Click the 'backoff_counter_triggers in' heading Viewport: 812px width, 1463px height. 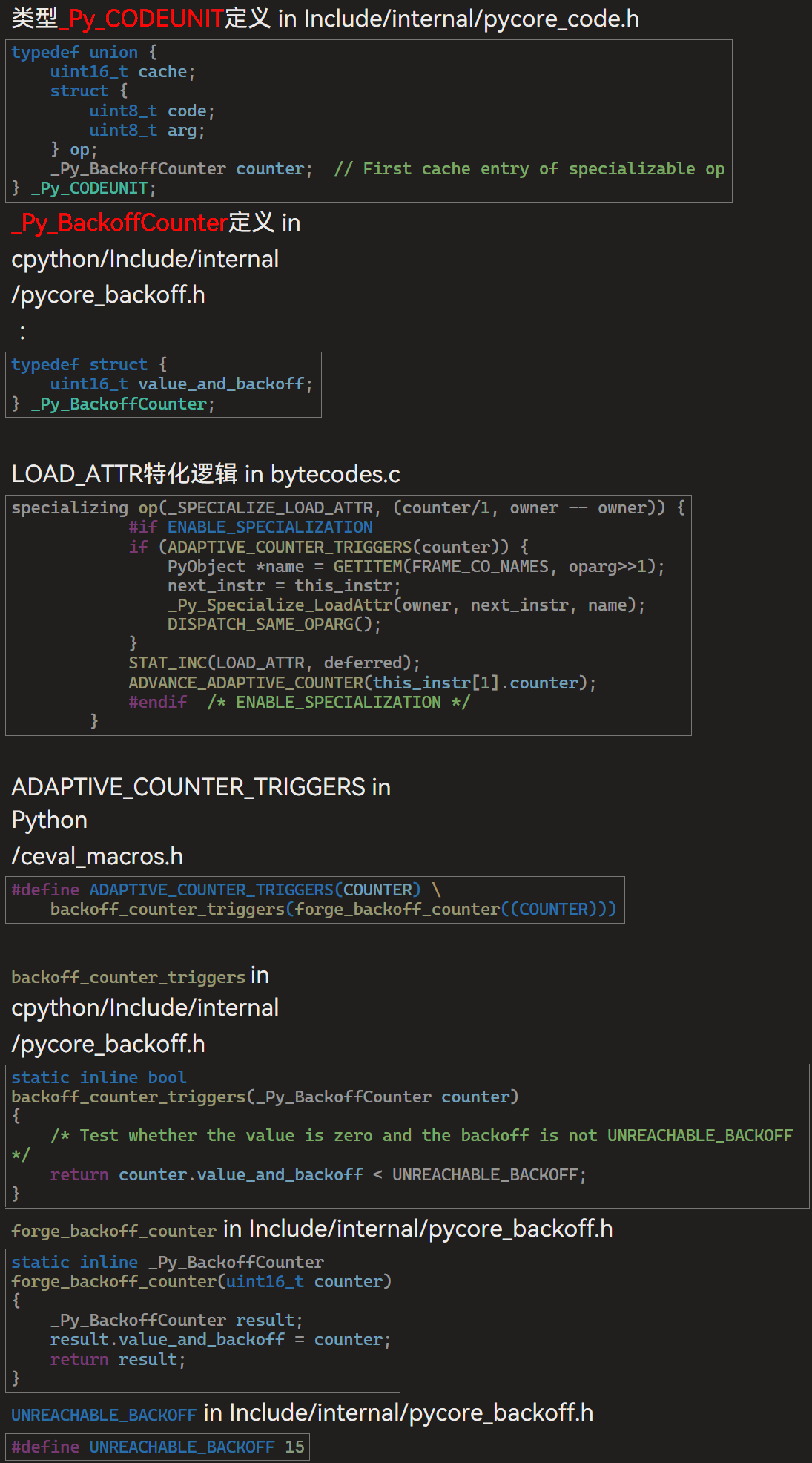tap(140, 976)
